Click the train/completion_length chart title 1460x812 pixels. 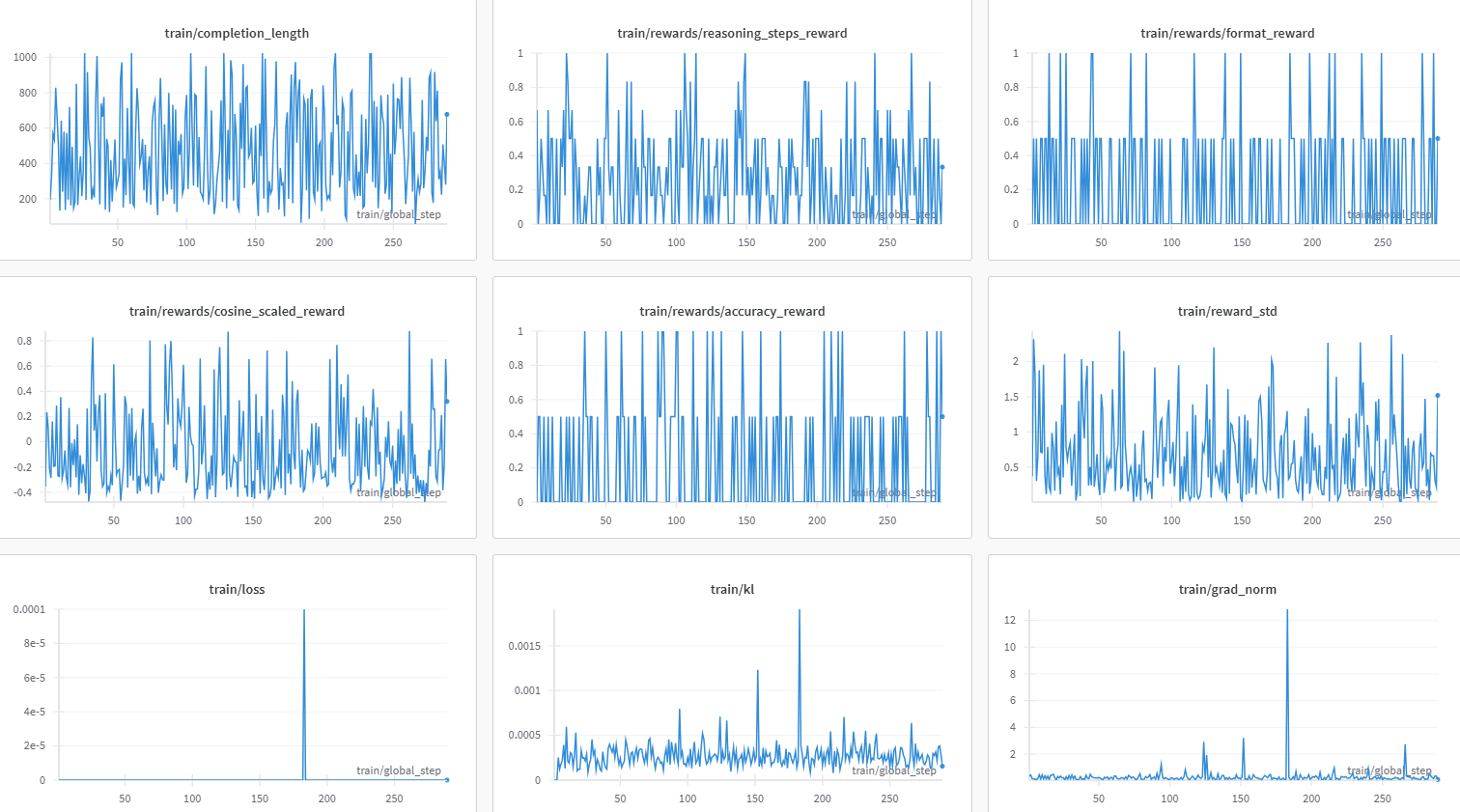click(237, 33)
